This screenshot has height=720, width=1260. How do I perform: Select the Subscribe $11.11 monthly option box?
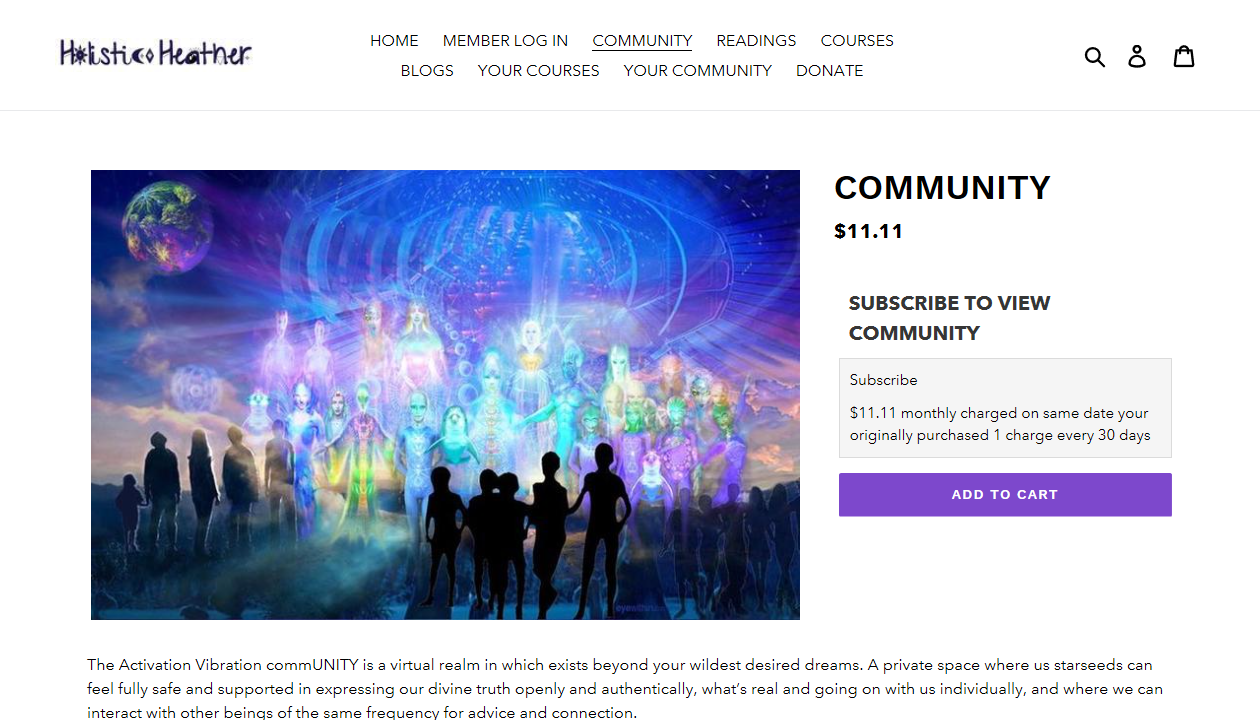tap(1005, 408)
